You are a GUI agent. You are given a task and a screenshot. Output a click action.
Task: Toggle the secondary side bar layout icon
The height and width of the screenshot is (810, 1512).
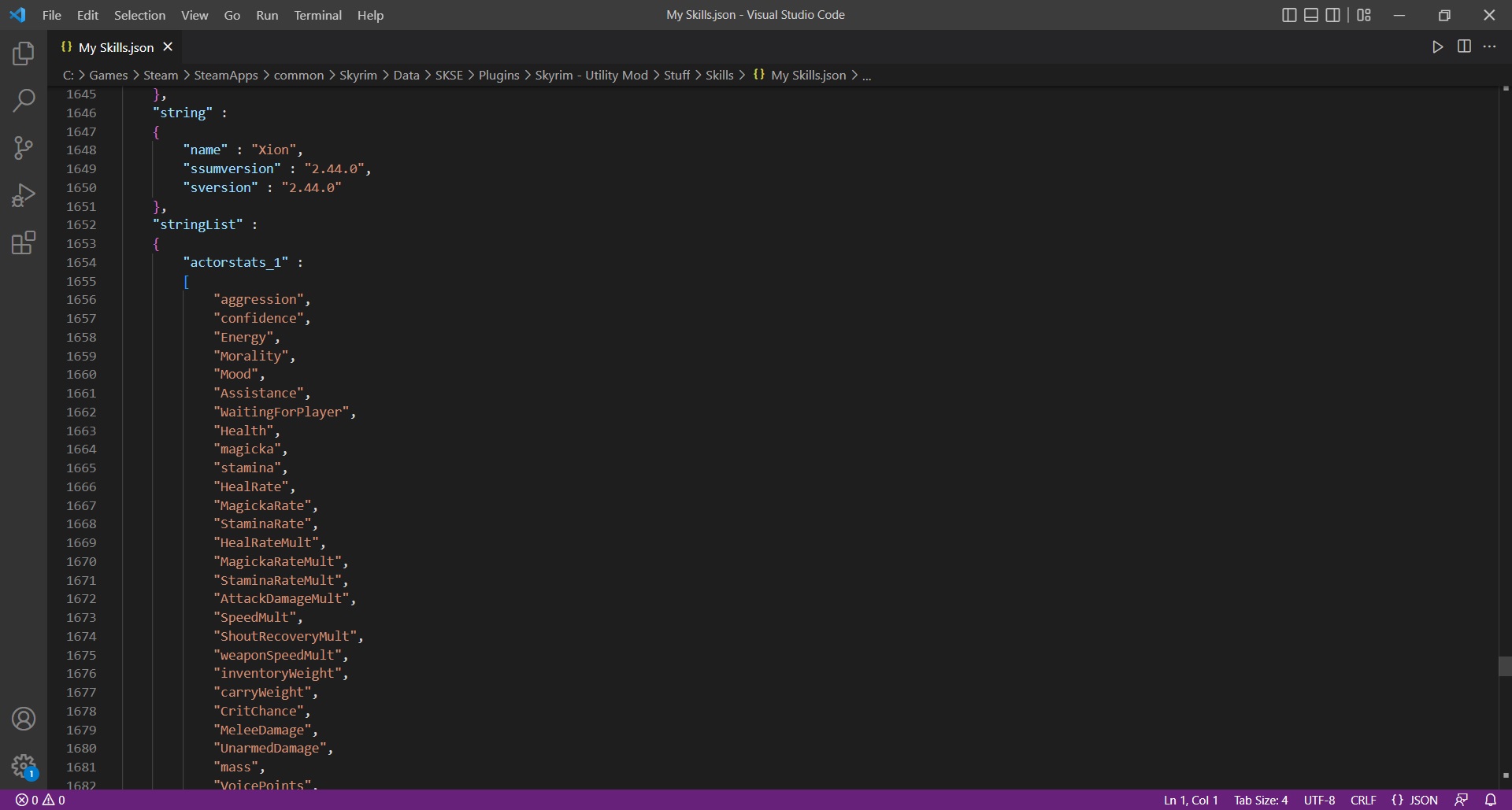pyautogui.click(x=1333, y=15)
